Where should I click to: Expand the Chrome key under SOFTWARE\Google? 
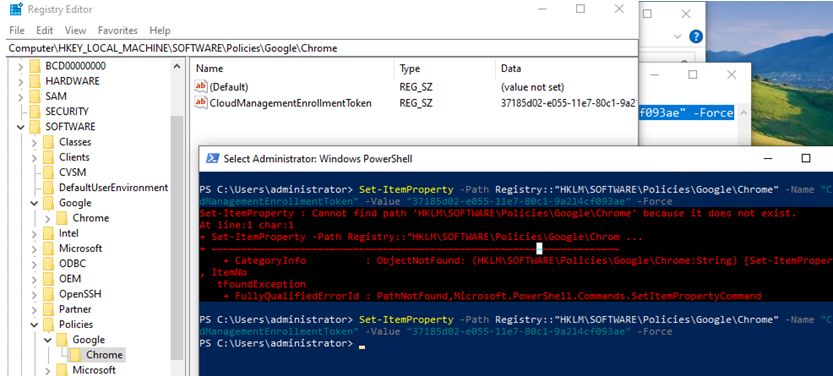pyautogui.click(x=48, y=218)
